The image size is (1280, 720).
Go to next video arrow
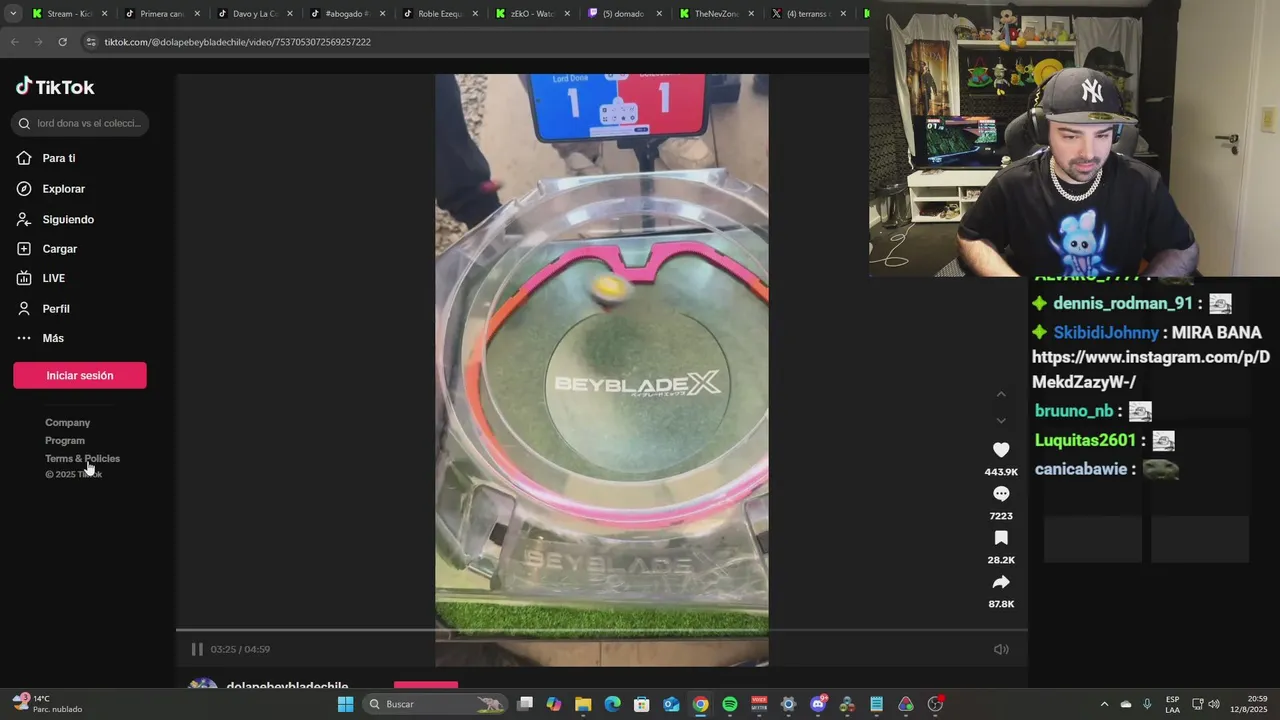point(1001,420)
